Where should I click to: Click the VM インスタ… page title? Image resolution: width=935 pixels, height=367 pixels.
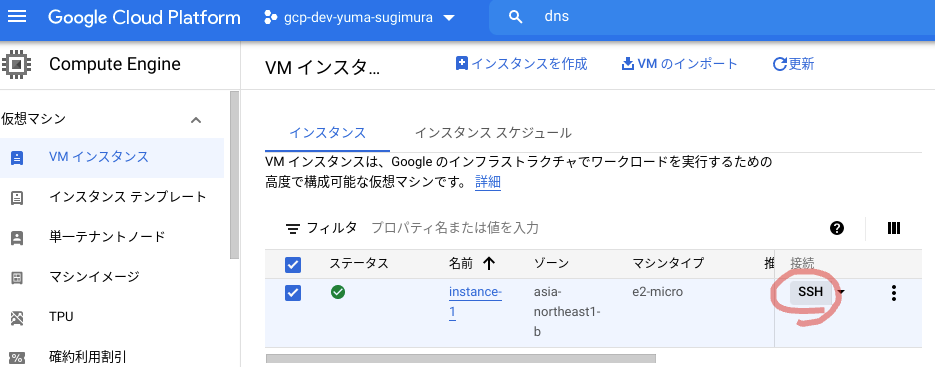pos(322,68)
